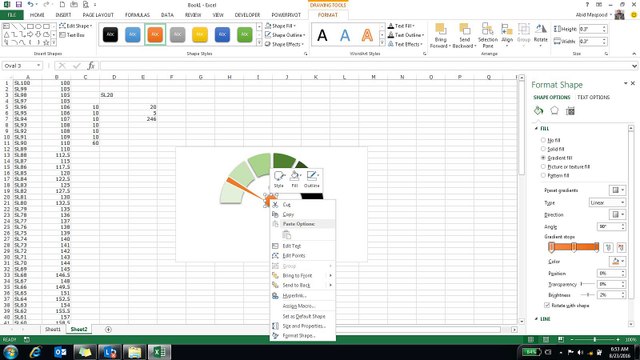The height and width of the screenshot is (360, 640).
Task: Choose Copy from context menu
Action: coord(302,214)
